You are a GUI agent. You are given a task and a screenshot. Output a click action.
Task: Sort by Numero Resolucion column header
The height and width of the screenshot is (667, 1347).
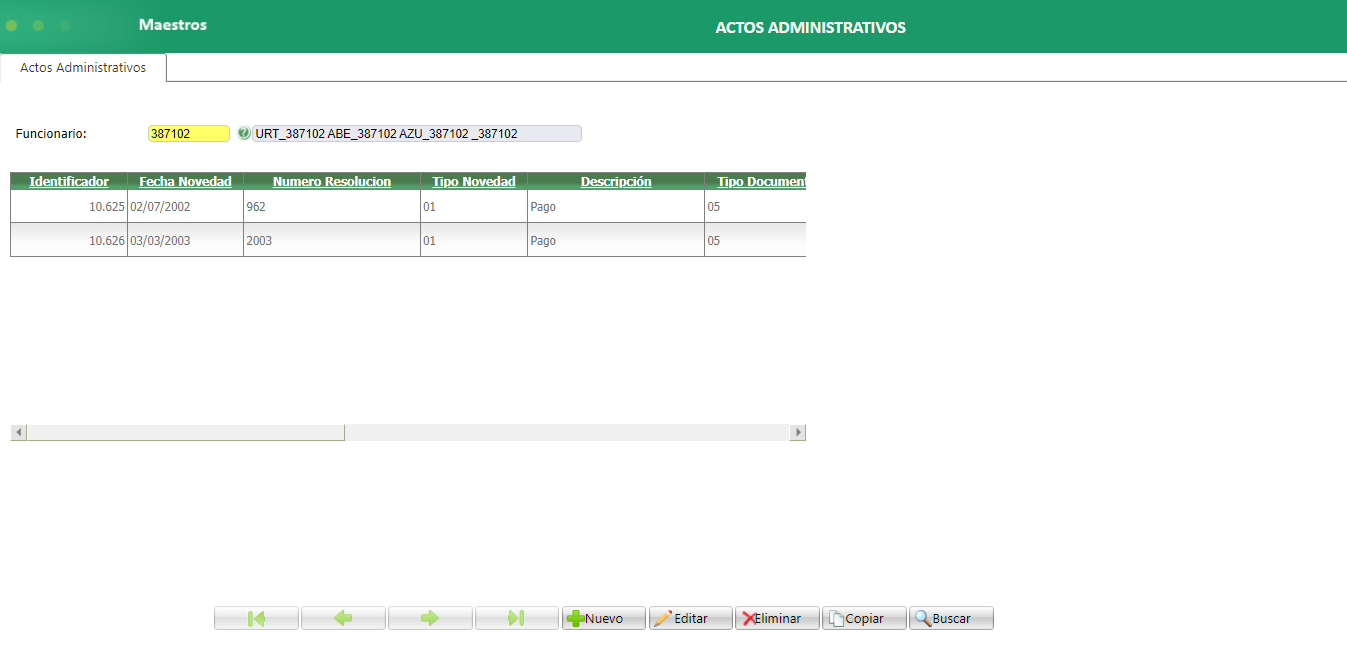point(332,181)
